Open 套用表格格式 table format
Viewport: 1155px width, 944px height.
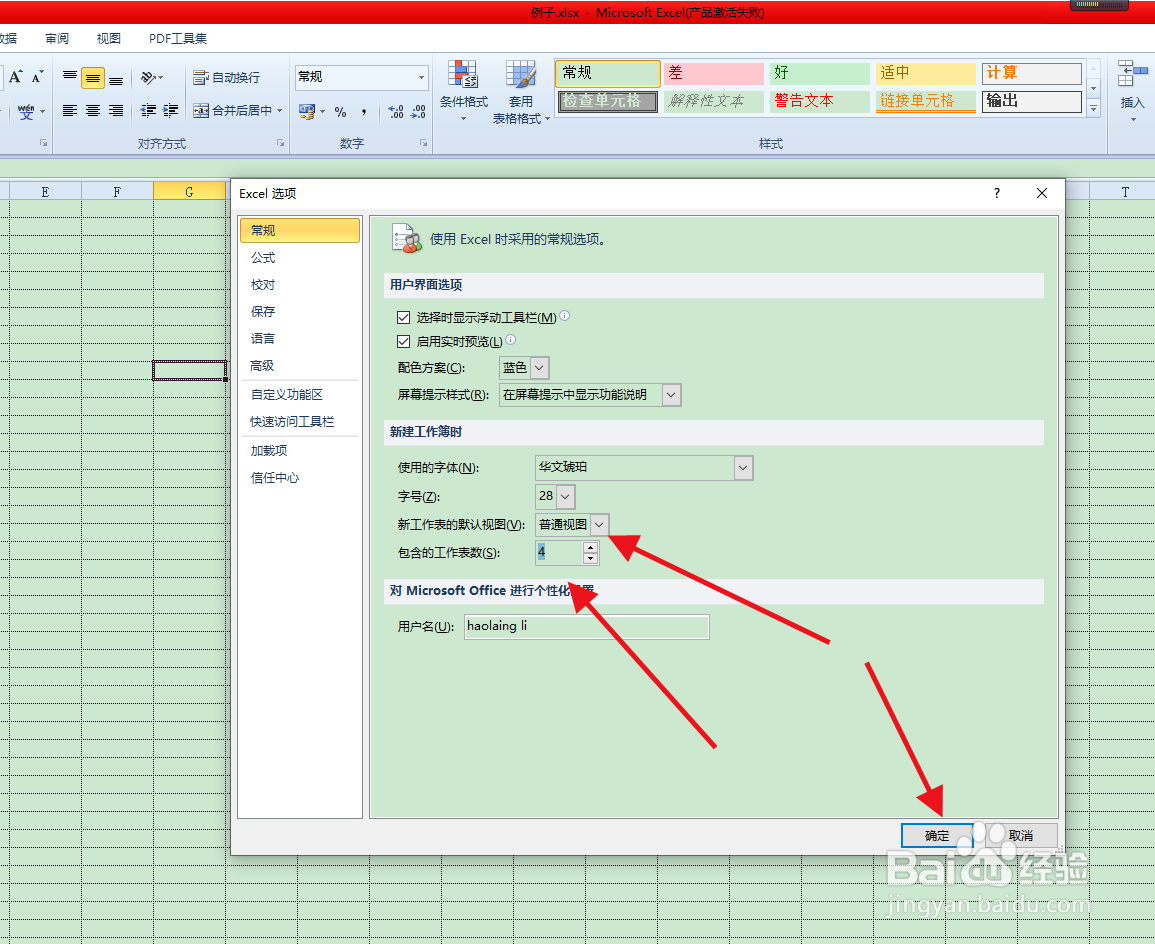521,91
